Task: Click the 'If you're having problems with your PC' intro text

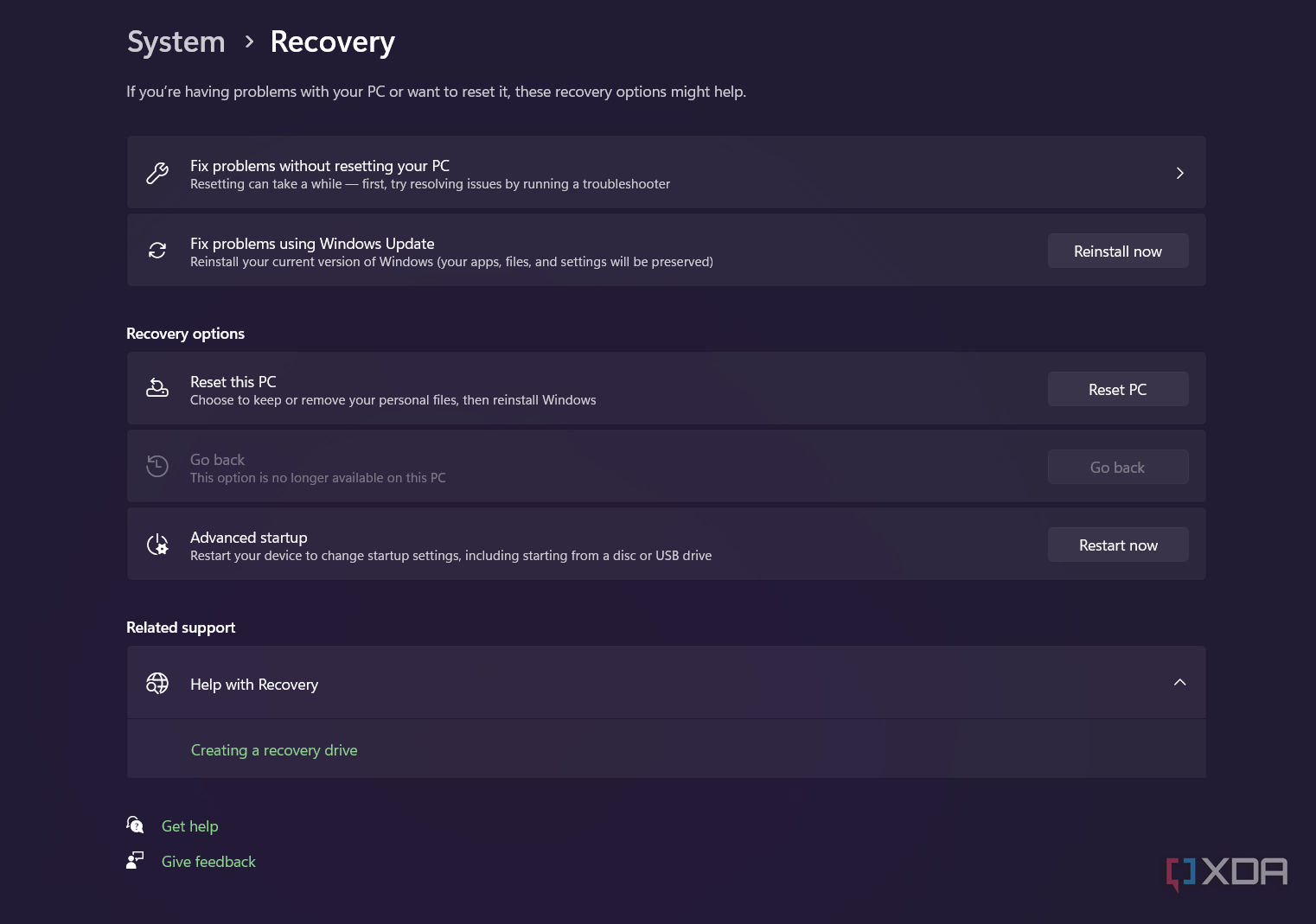Action: [437, 92]
